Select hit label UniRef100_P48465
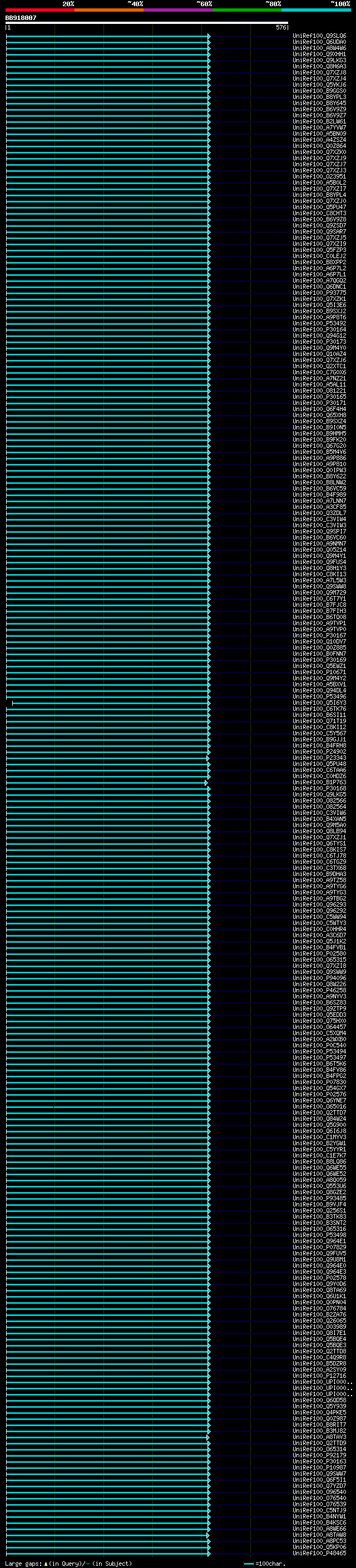 [319, 1553]
